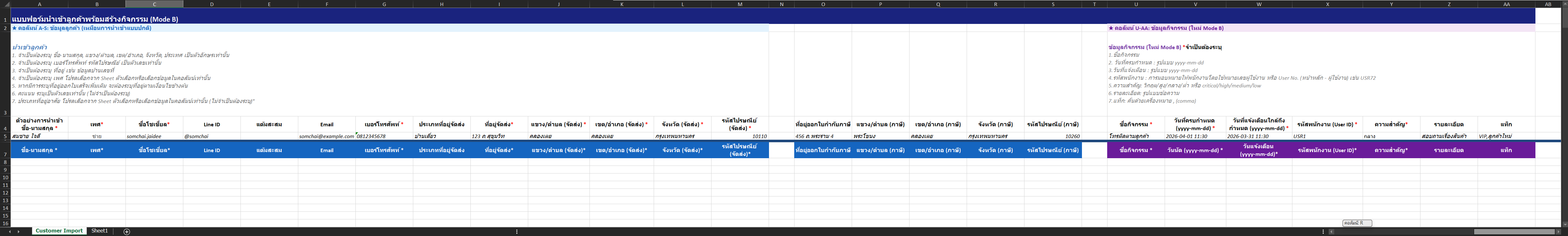Select the example cell containing USR1
This screenshot has width=1568, height=236.
(1327, 136)
